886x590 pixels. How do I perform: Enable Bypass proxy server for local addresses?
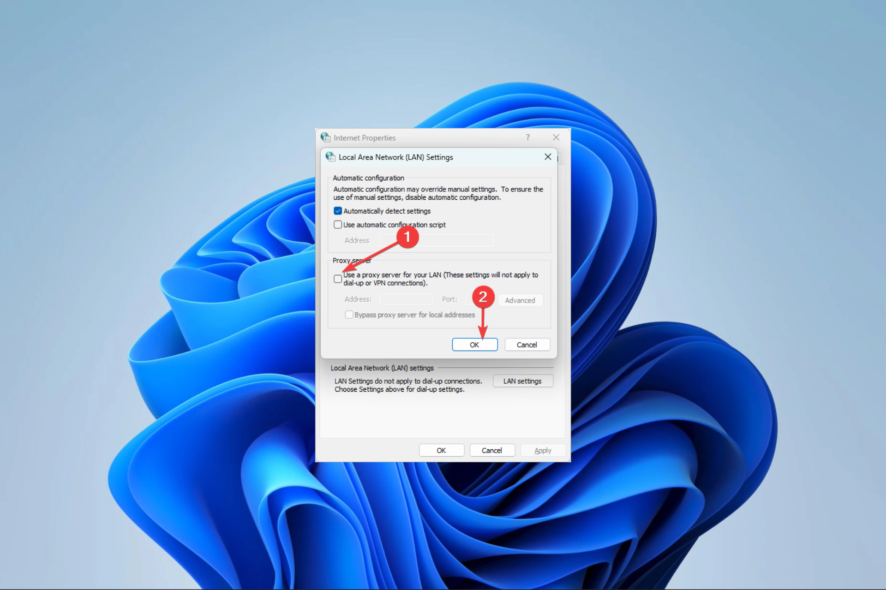point(349,315)
